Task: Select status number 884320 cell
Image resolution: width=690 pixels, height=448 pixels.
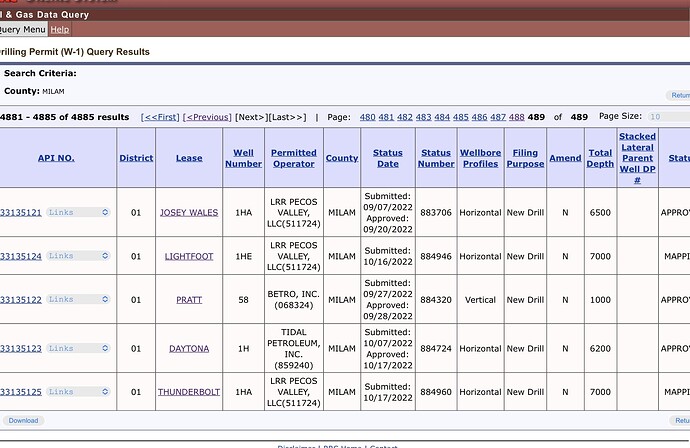Action: tap(436, 300)
